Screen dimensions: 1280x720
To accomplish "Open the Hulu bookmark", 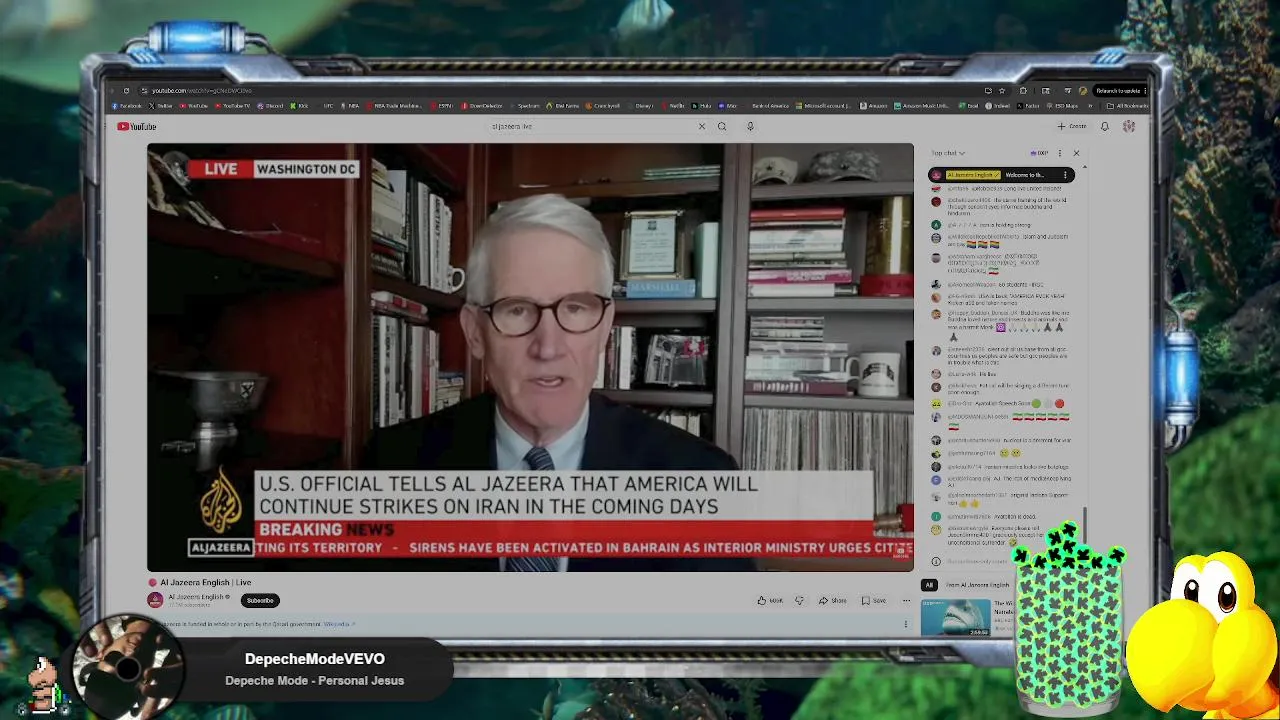I will 701,106.
